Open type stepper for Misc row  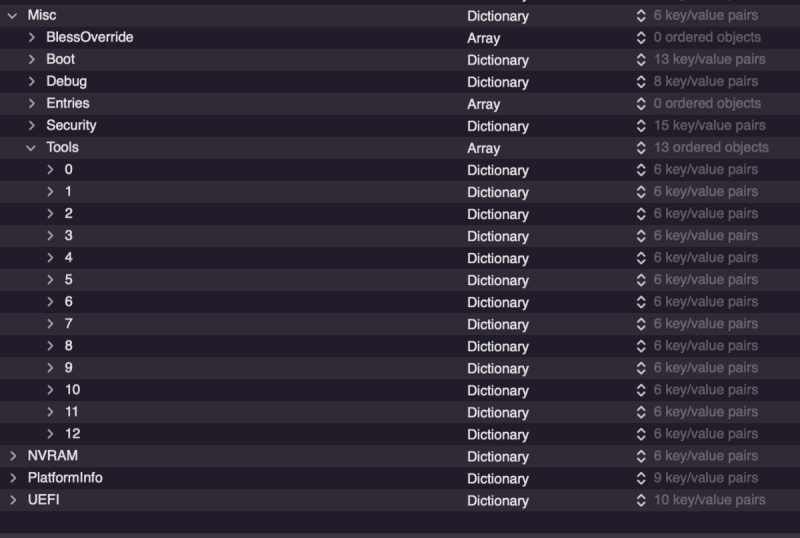point(641,16)
